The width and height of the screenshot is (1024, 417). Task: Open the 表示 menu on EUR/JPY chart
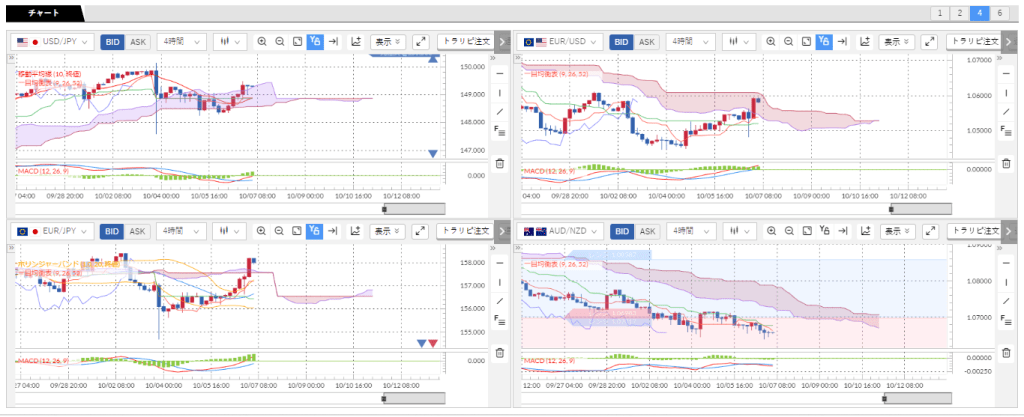(387, 231)
